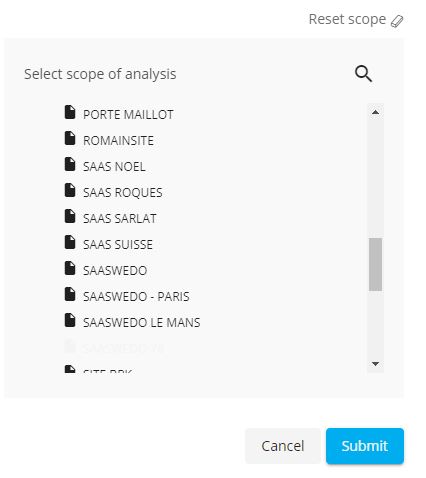Image resolution: width=426 pixels, height=478 pixels.
Task: Submit the selected scope
Action: tap(365, 446)
